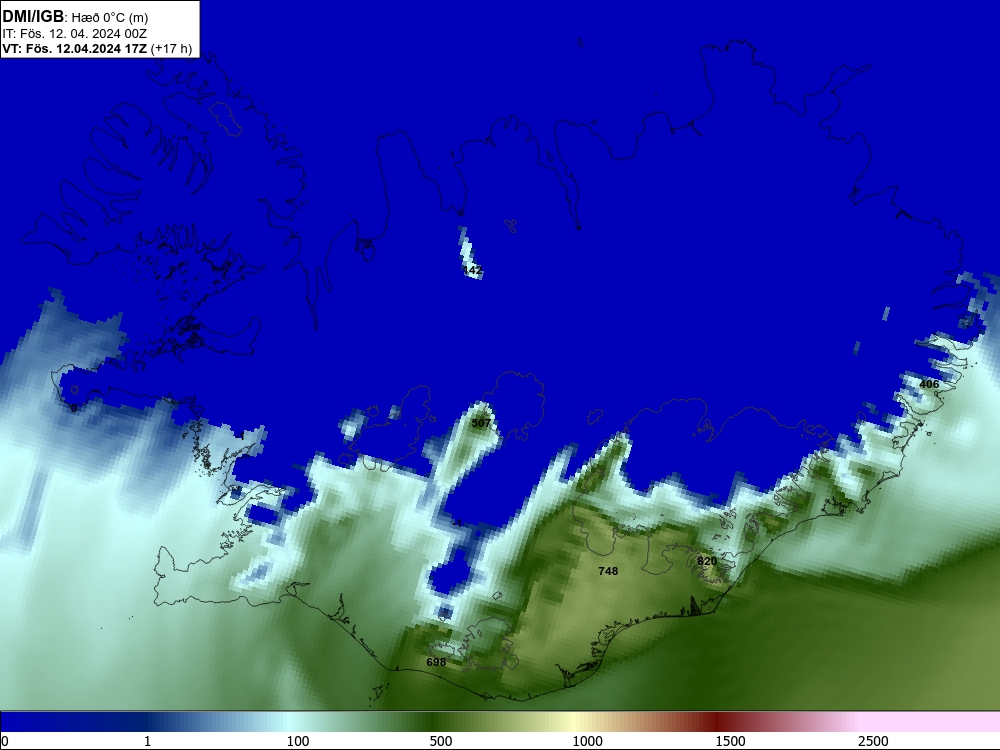
Task: Click the 500 label on the scale
Action: (x=441, y=741)
